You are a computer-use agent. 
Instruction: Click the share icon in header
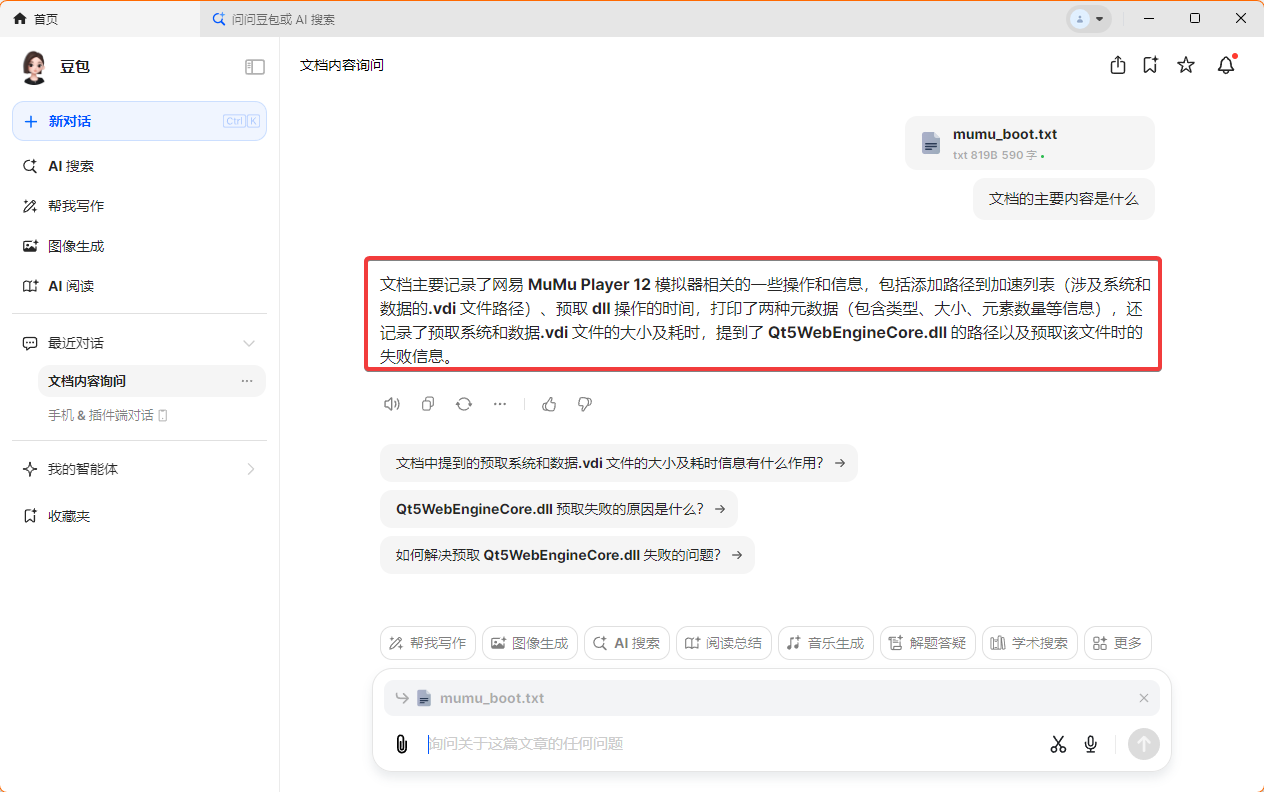tap(1118, 65)
